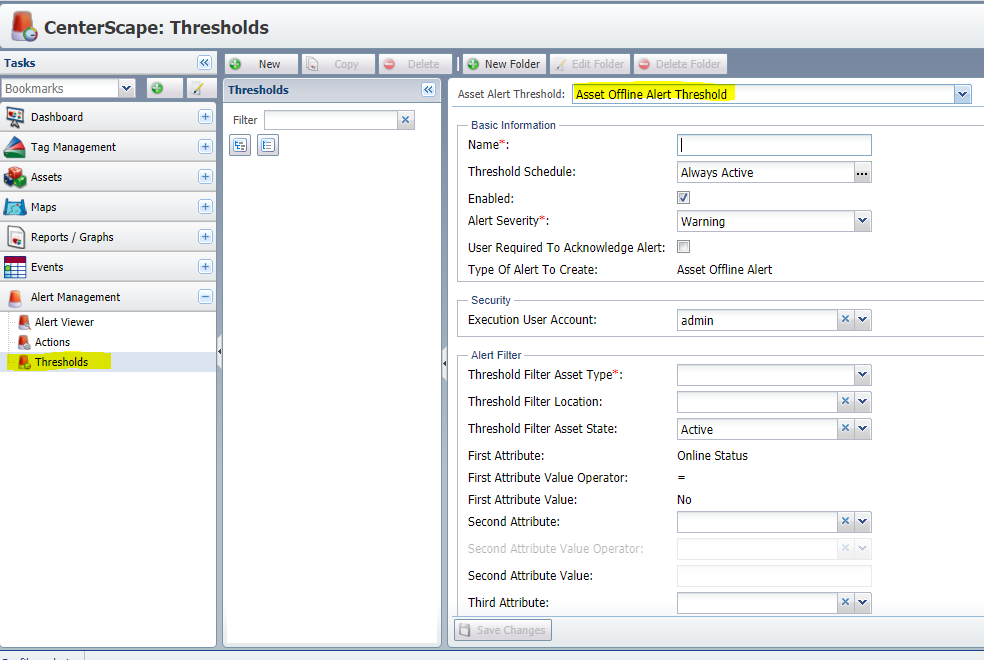Open the Asset Alert Threshold dropdown
Viewport: 984px width, 660px height.
click(961, 94)
